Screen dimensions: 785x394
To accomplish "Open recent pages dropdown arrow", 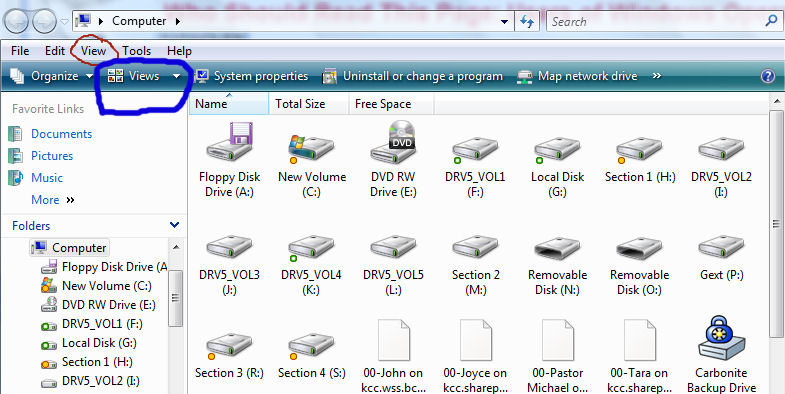I will tap(64, 22).
